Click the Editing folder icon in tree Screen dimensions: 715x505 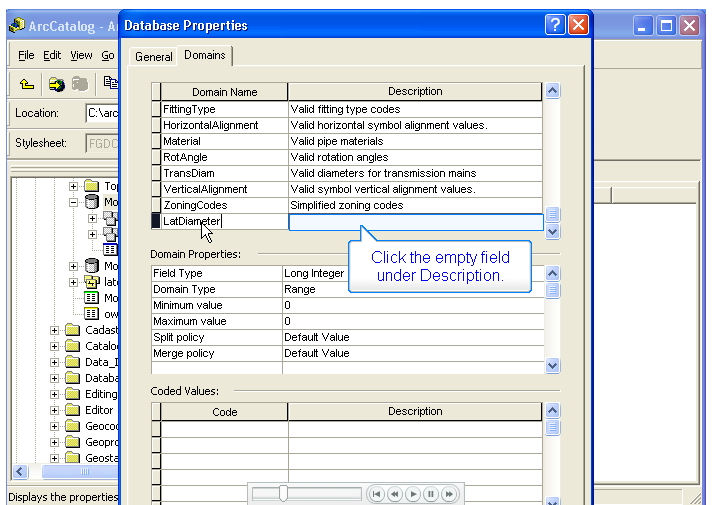73,394
